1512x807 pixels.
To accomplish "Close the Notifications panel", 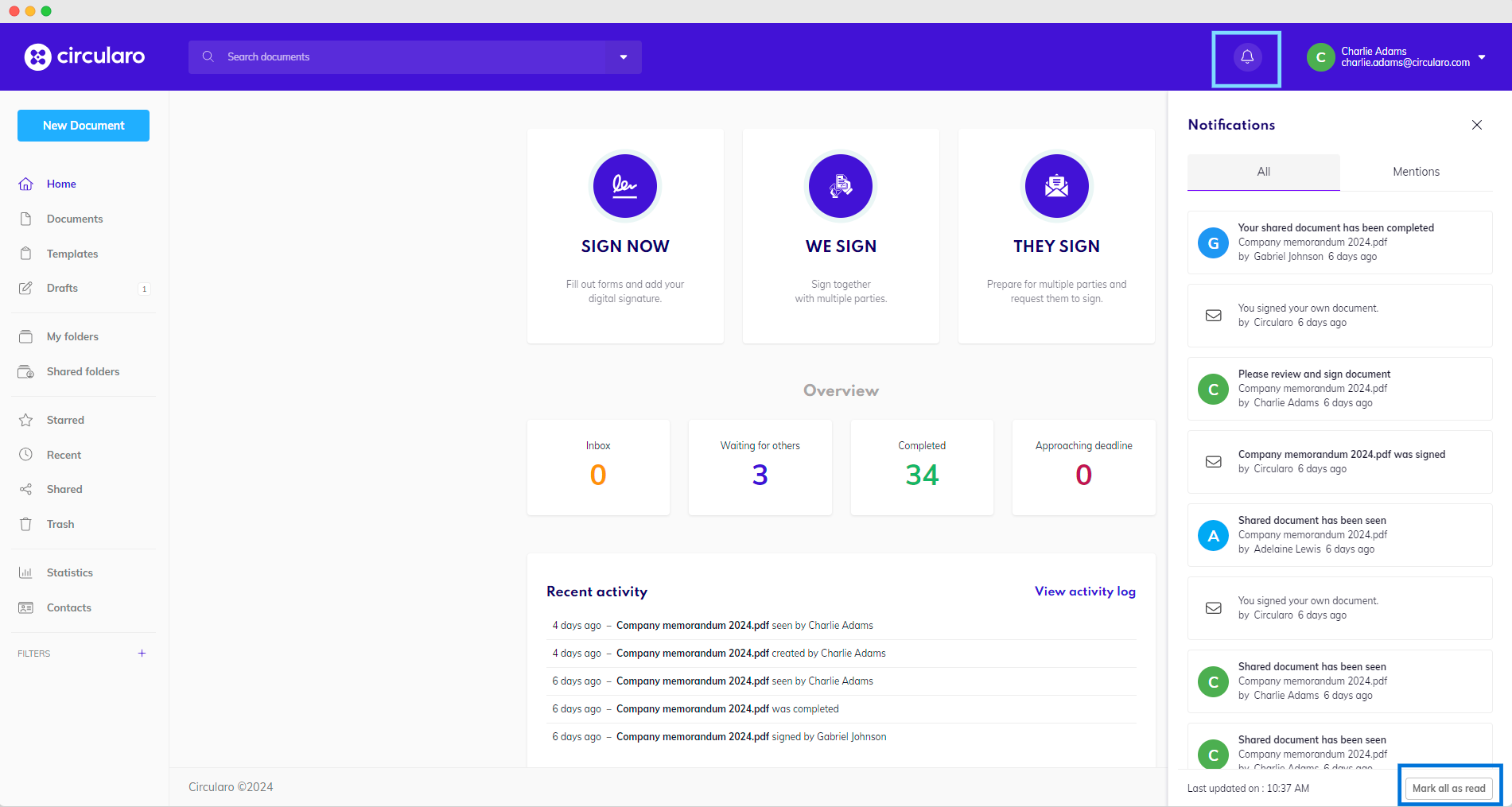I will 1477,125.
